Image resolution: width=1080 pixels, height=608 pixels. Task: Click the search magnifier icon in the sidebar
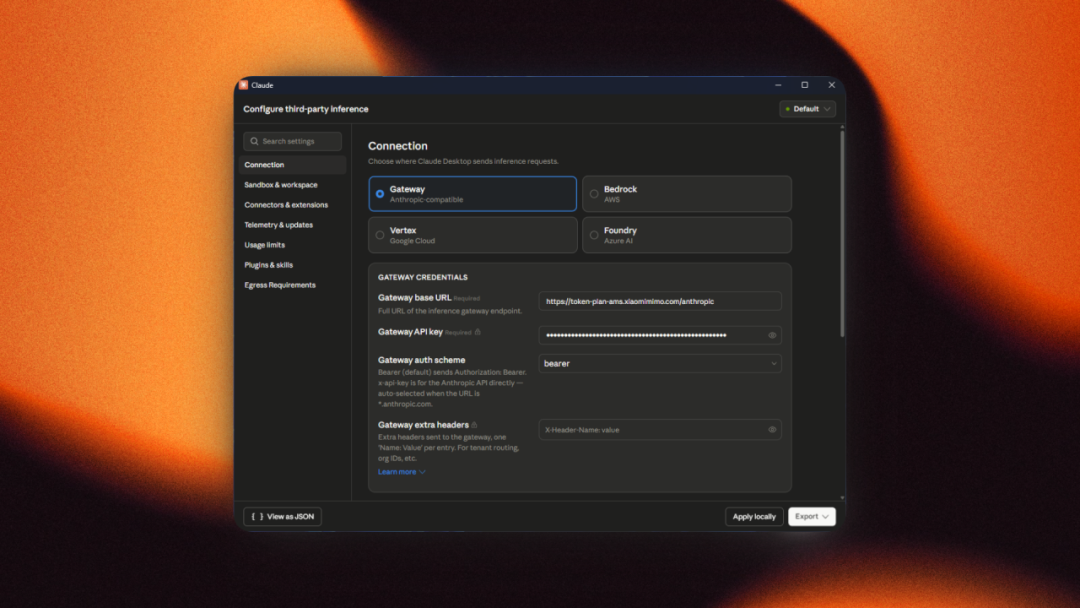254,141
